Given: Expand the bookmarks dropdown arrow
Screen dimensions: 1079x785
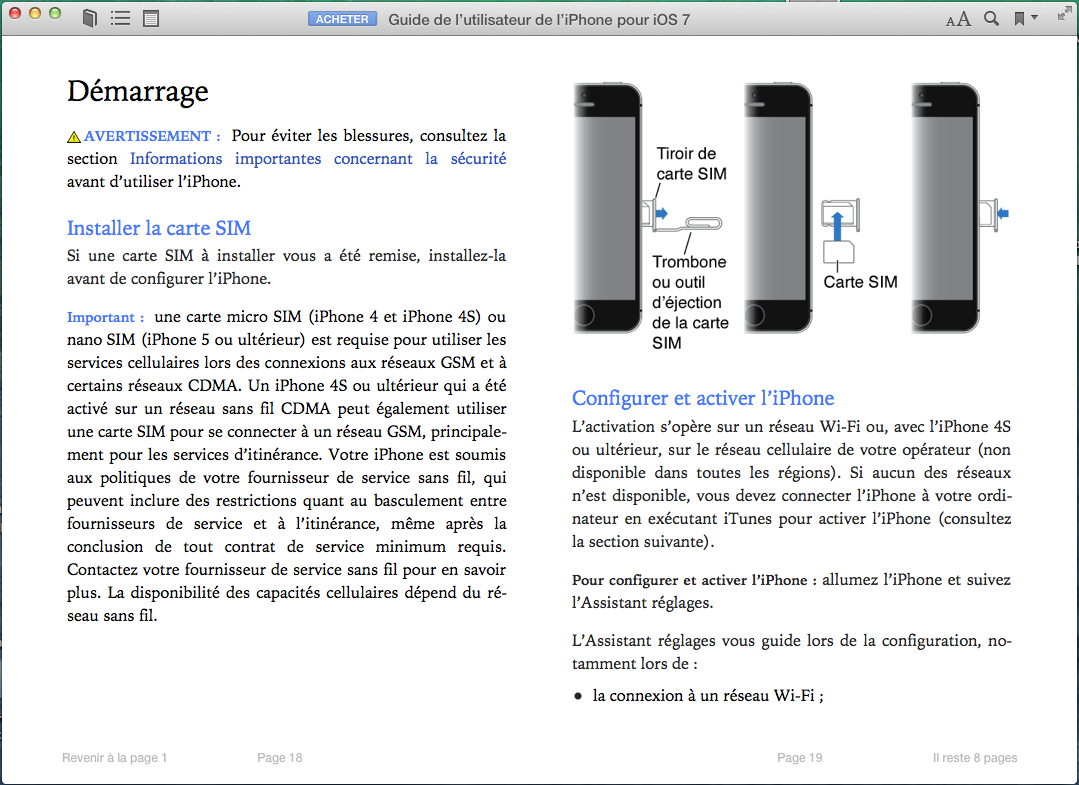Looking at the screenshot, I should (x=1034, y=18).
